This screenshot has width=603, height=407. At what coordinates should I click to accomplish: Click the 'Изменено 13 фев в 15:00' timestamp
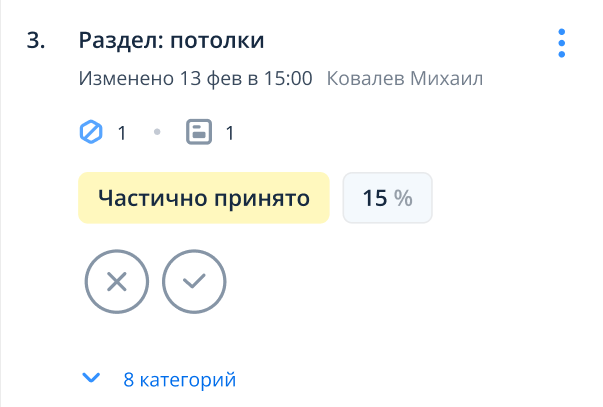pos(195,78)
